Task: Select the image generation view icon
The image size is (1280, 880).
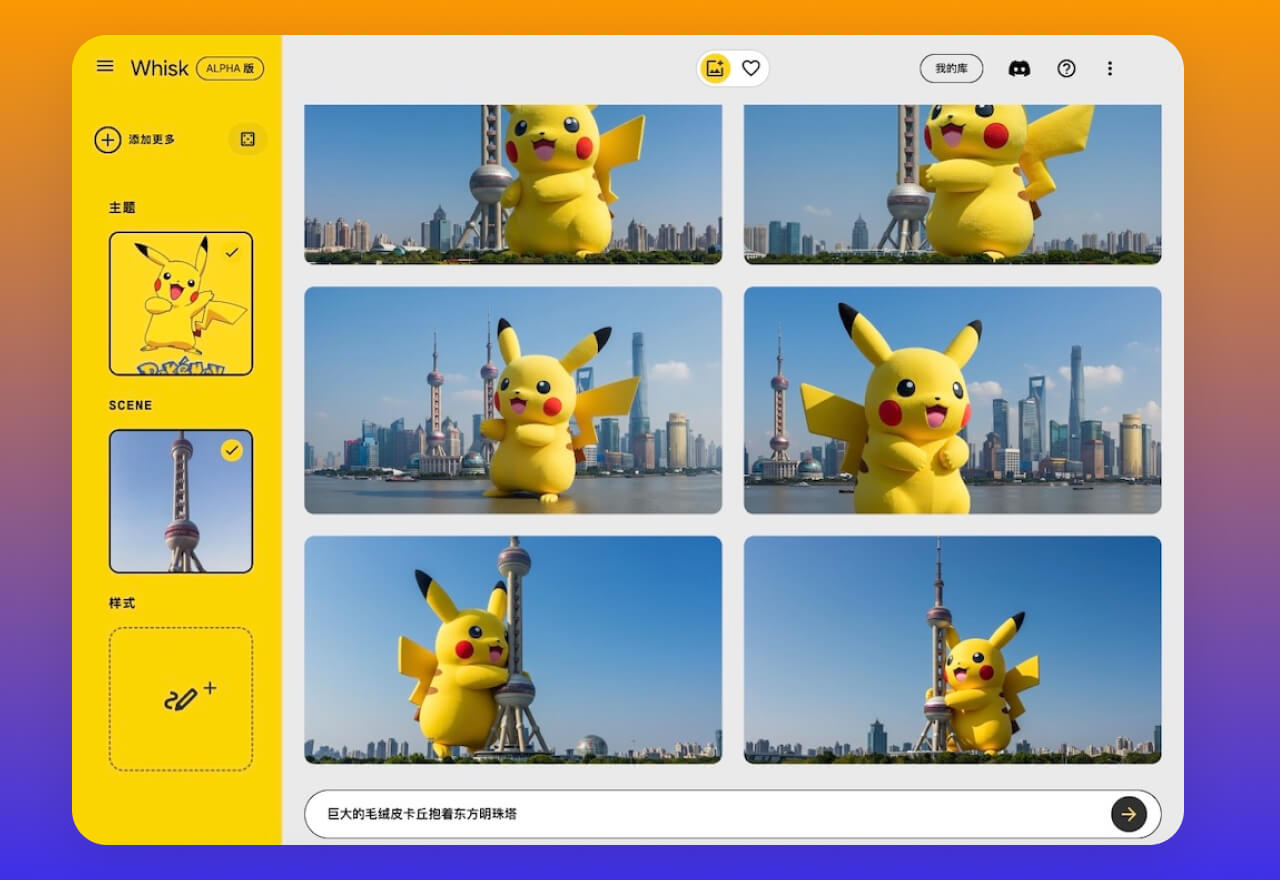Action: [x=715, y=68]
